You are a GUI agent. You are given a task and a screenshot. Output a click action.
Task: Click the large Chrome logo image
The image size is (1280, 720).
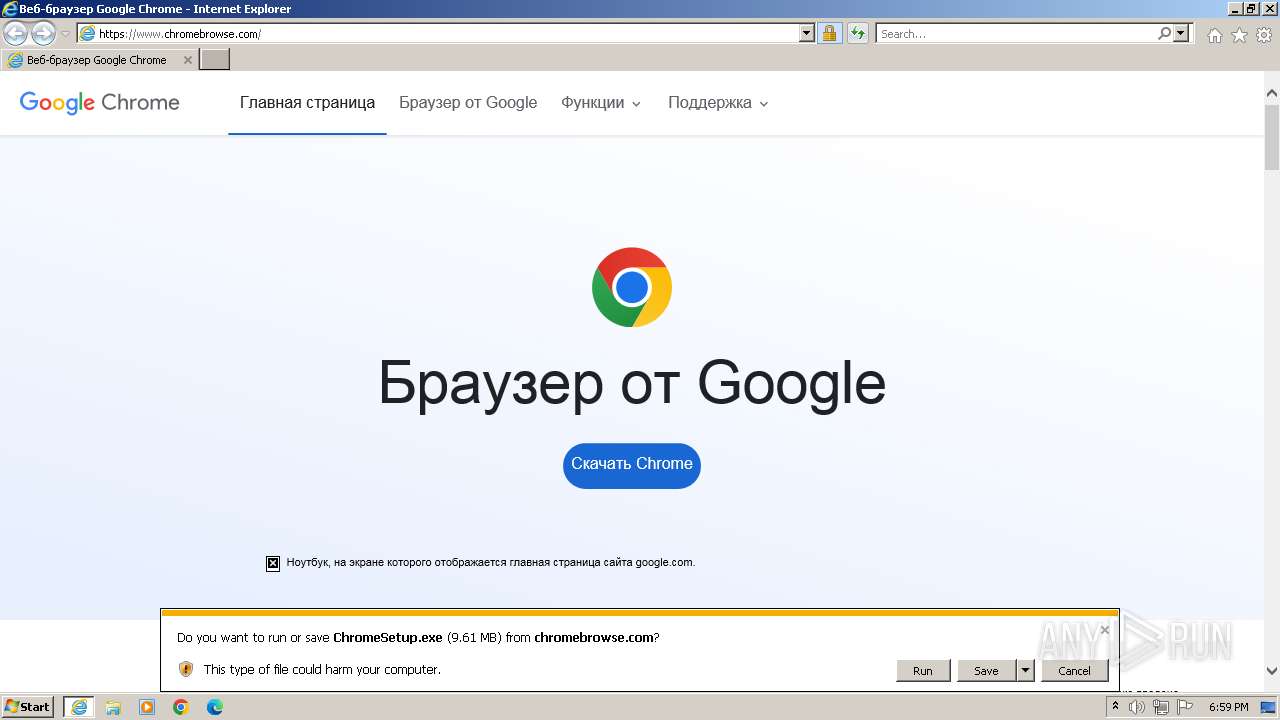click(632, 287)
